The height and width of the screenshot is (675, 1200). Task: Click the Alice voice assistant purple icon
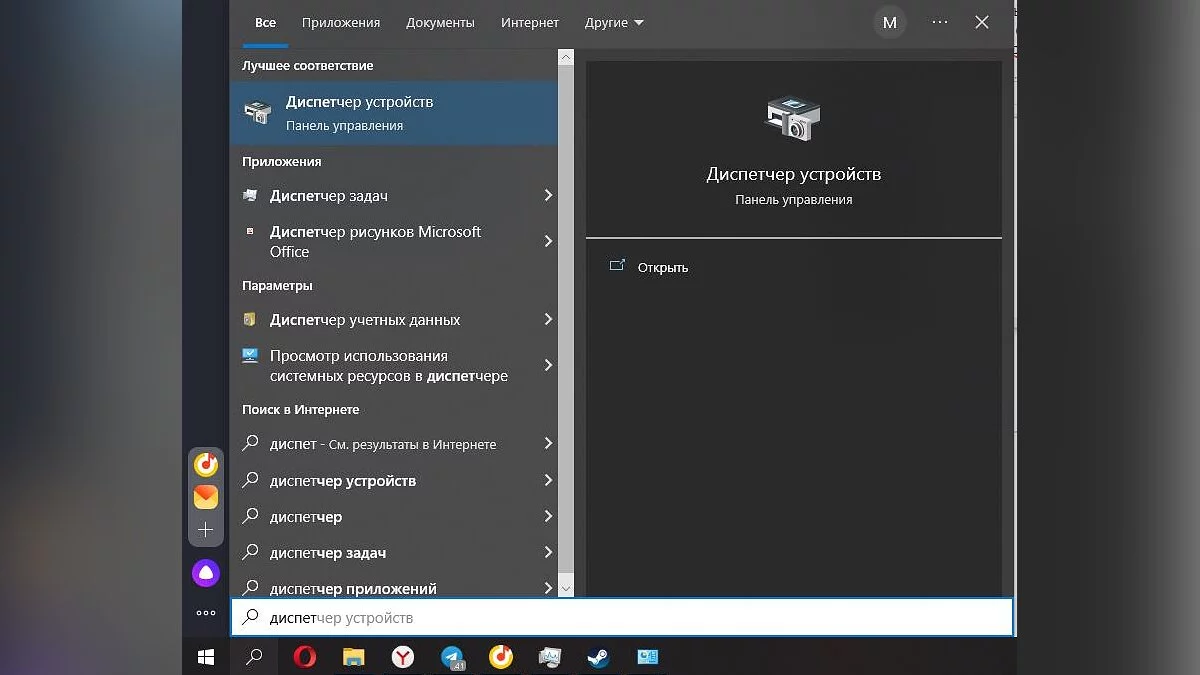[206, 573]
